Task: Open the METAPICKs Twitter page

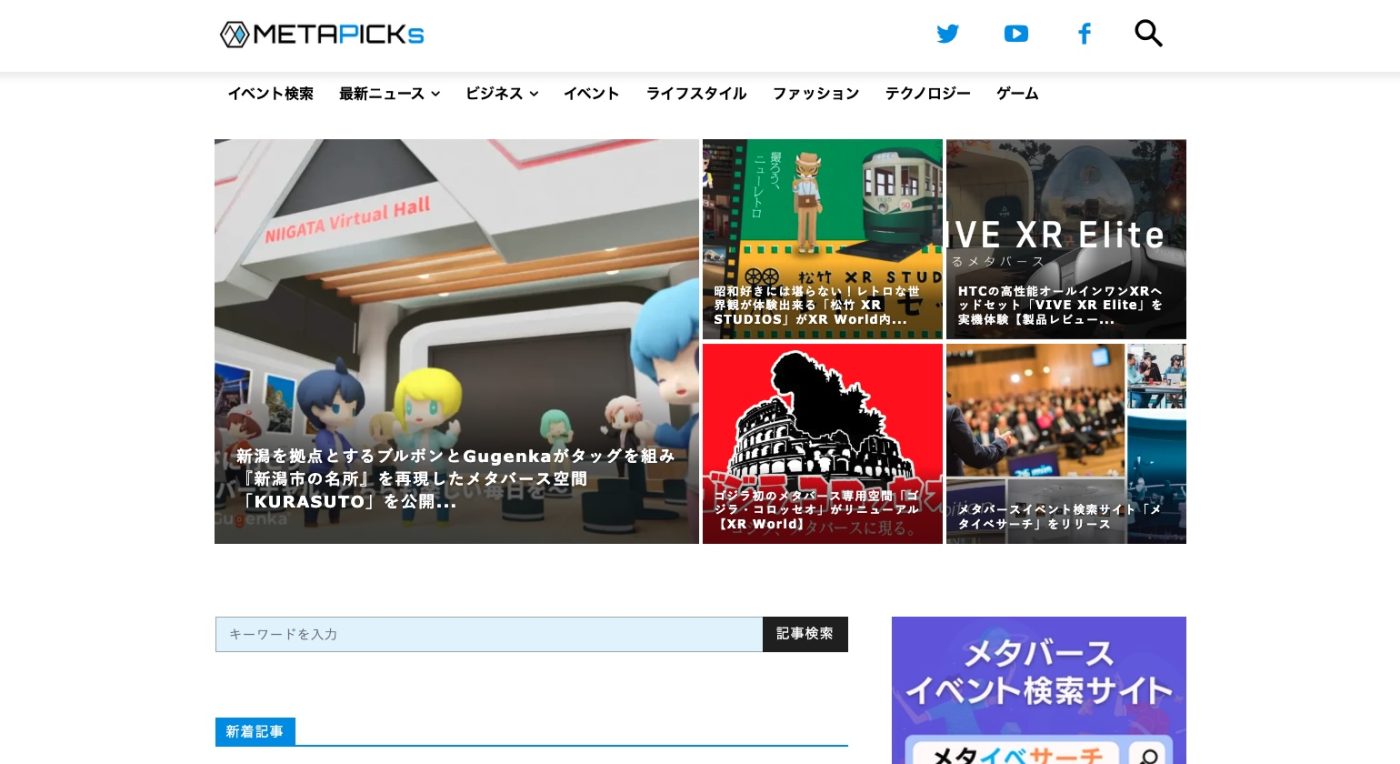Action: [x=947, y=34]
